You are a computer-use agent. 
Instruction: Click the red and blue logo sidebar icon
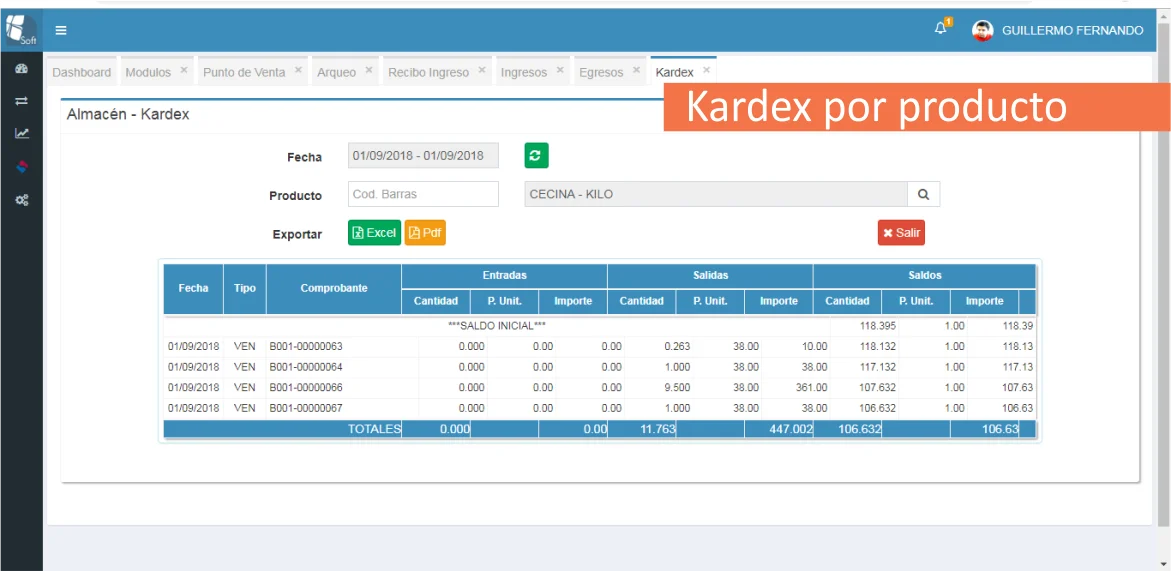(x=21, y=166)
